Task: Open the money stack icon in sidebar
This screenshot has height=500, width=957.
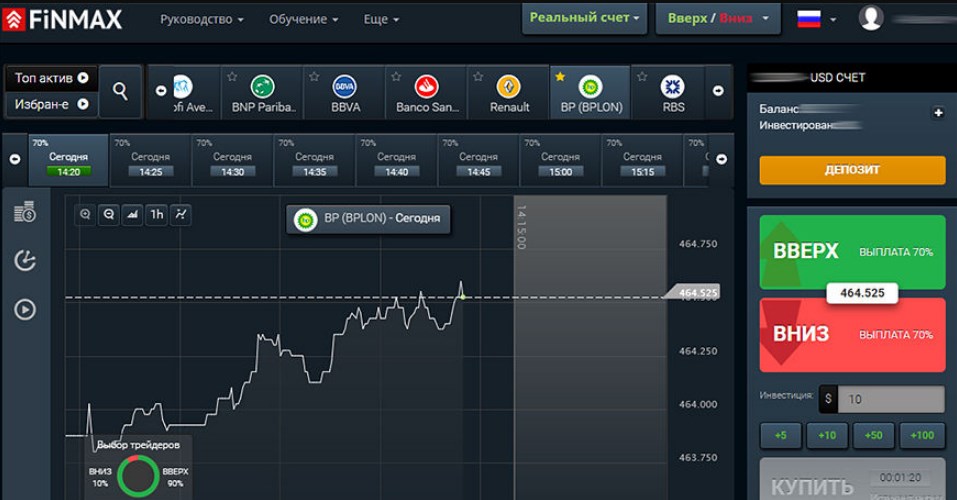Action: click(25, 212)
